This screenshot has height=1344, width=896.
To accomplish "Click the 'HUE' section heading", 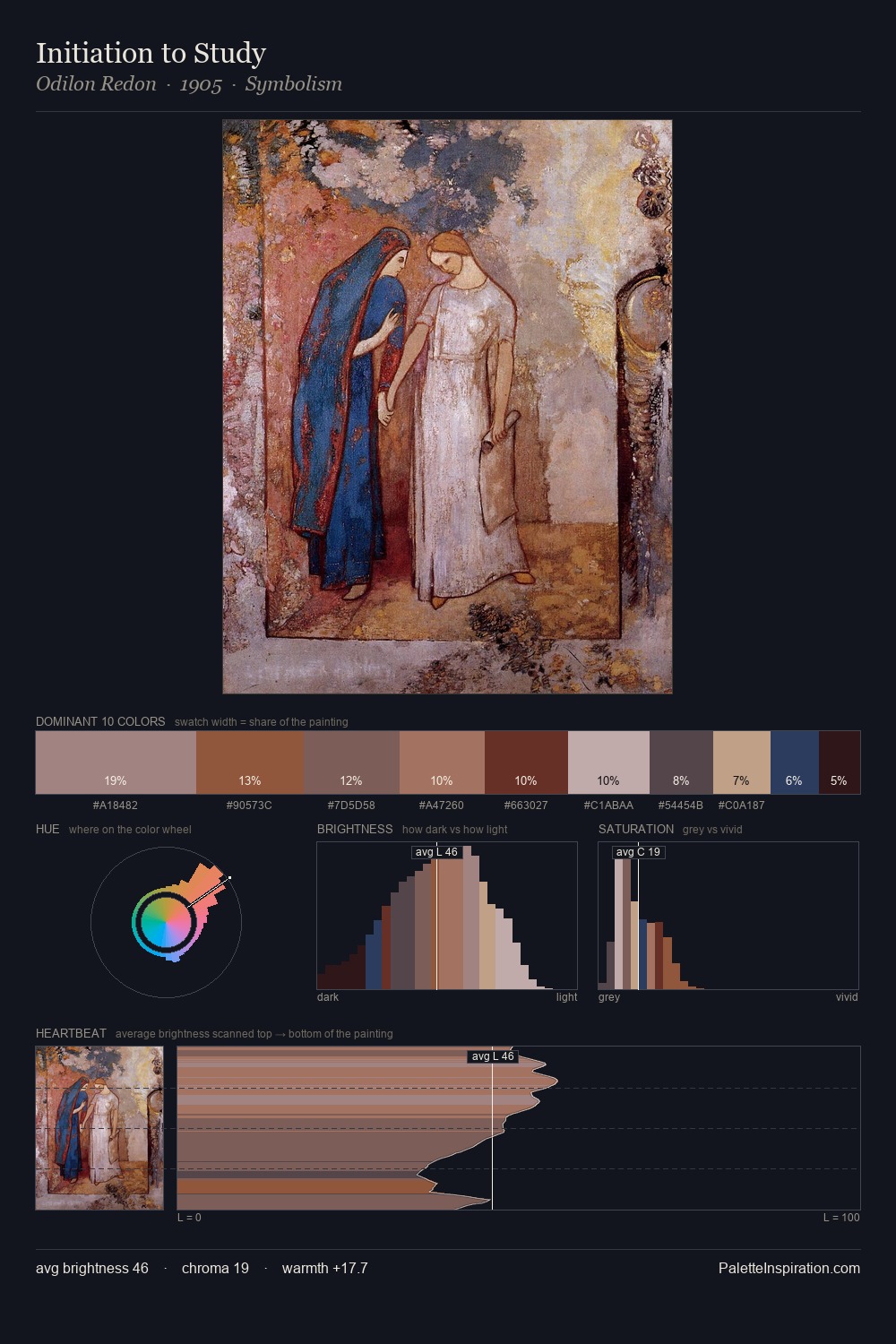I will pos(47,829).
